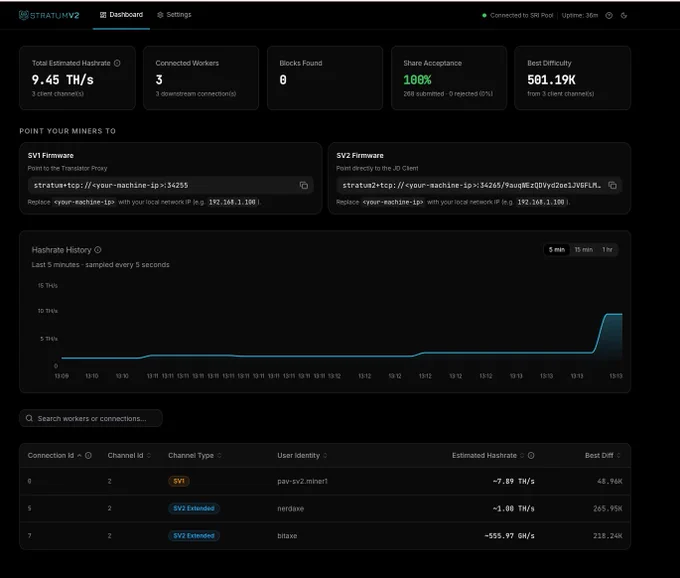Select the nerdaxe worker row

point(325,508)
